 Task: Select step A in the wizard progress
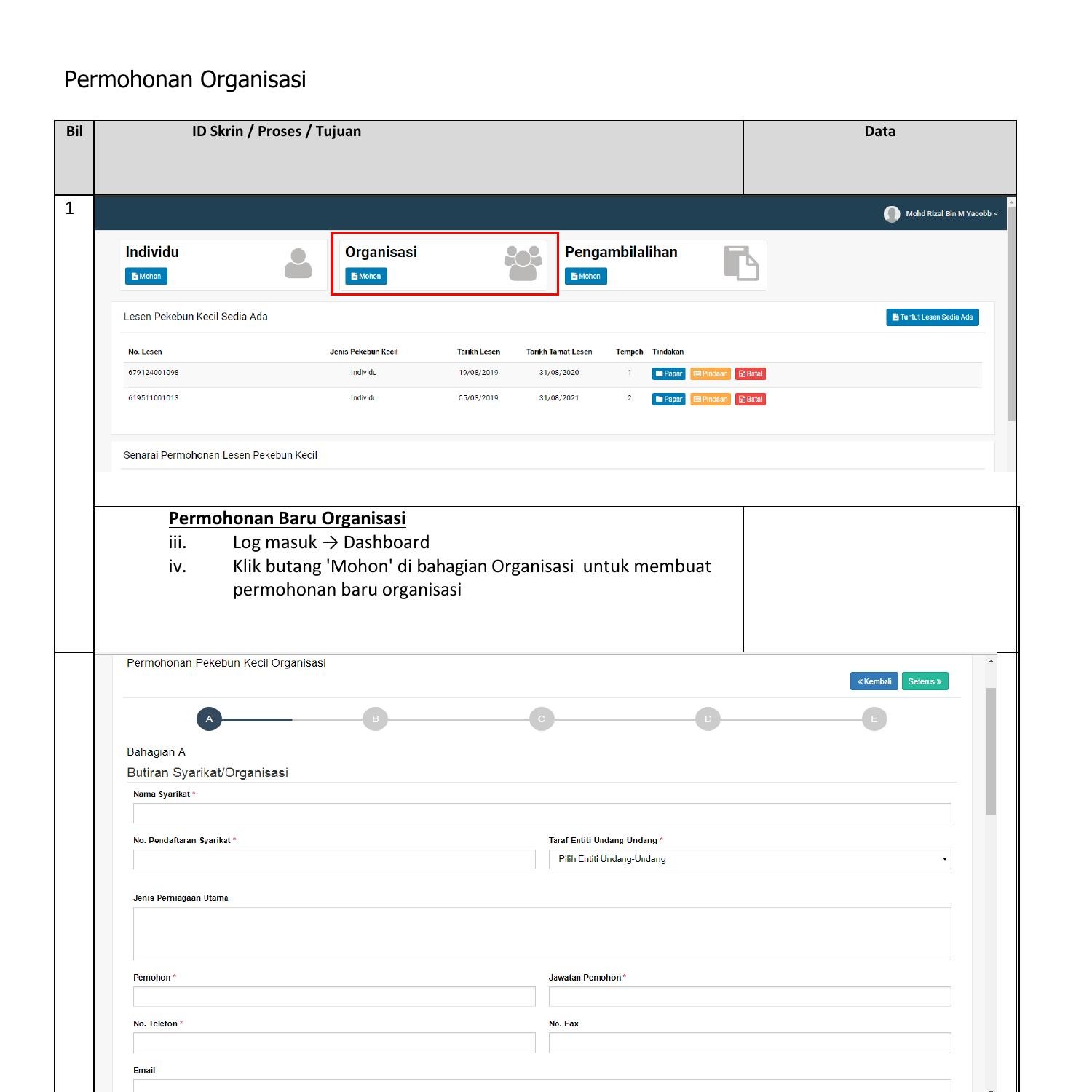(210, 719)
